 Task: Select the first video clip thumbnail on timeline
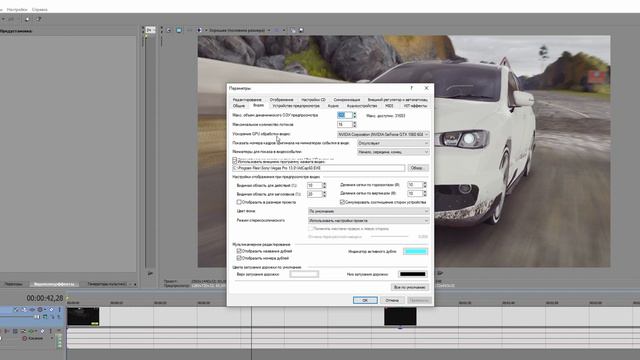click(x=83, y=317)
